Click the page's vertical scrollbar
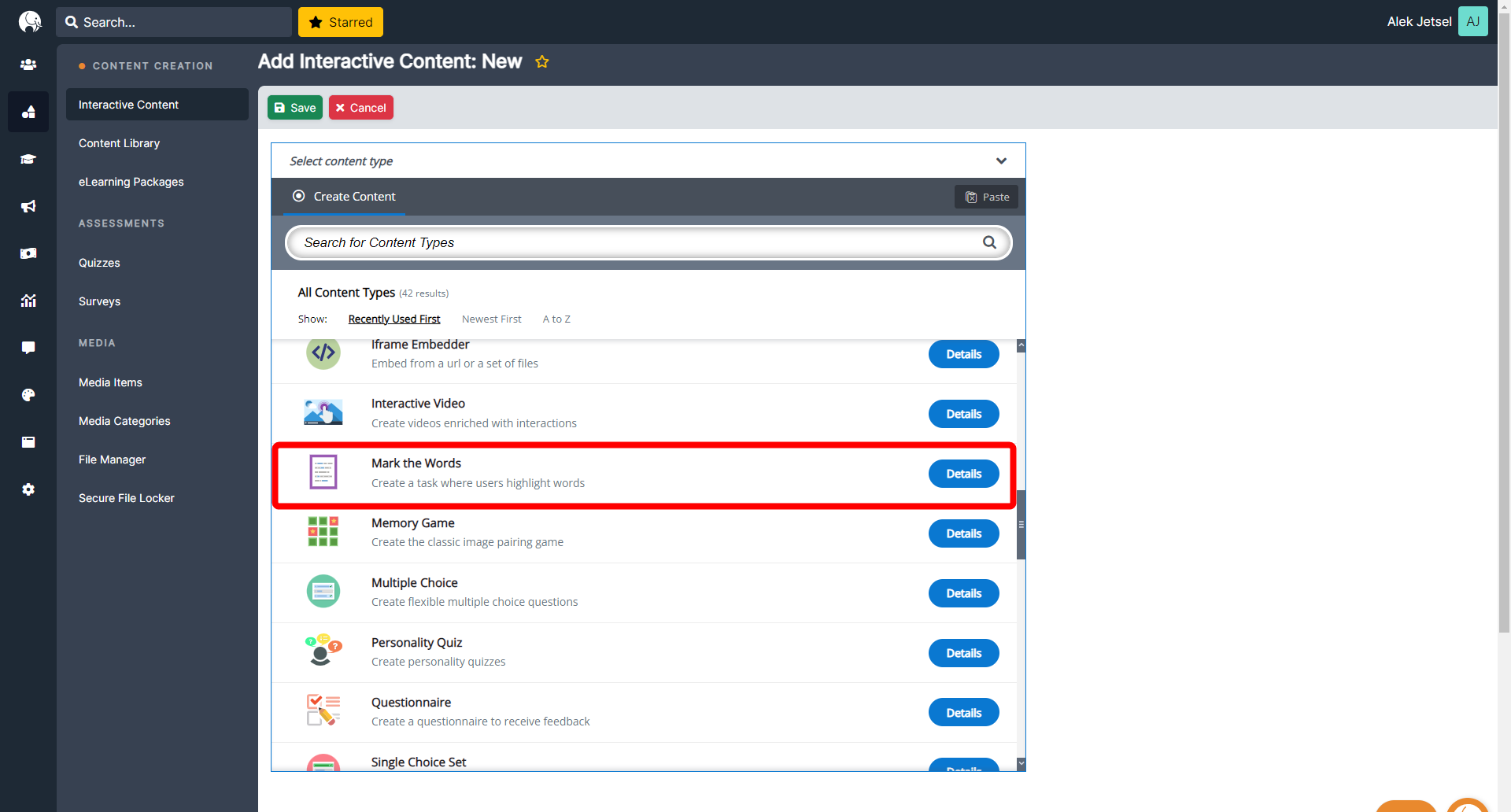This screenshot has width=1511, height=812. point(1504,323)
